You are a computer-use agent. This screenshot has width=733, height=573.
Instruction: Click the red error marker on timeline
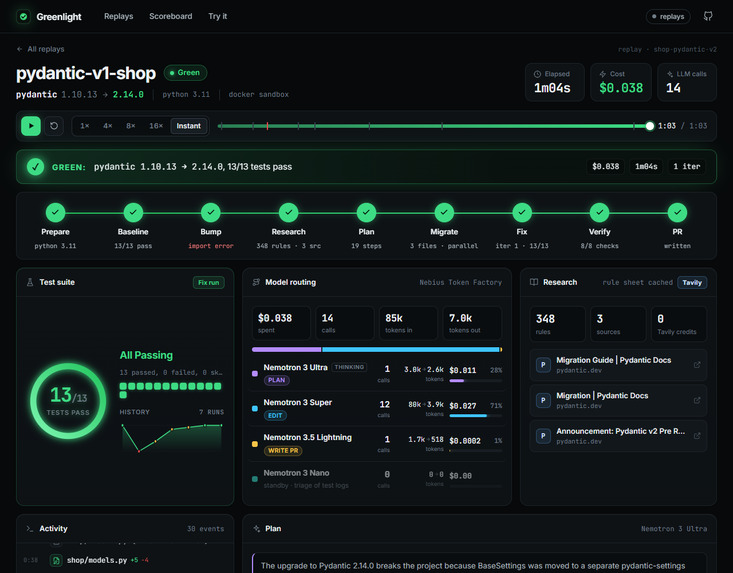pyautogui.click(x=267, y=126)
